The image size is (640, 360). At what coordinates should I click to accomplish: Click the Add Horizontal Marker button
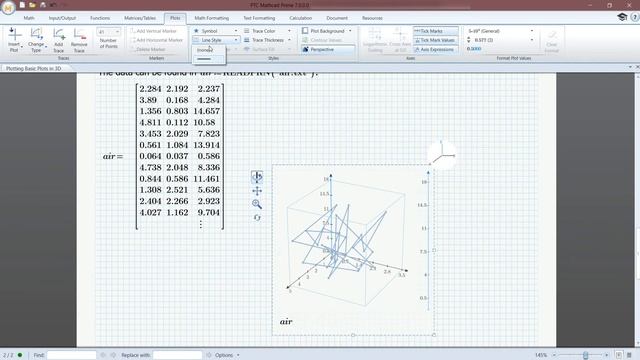tap(156, 40)
